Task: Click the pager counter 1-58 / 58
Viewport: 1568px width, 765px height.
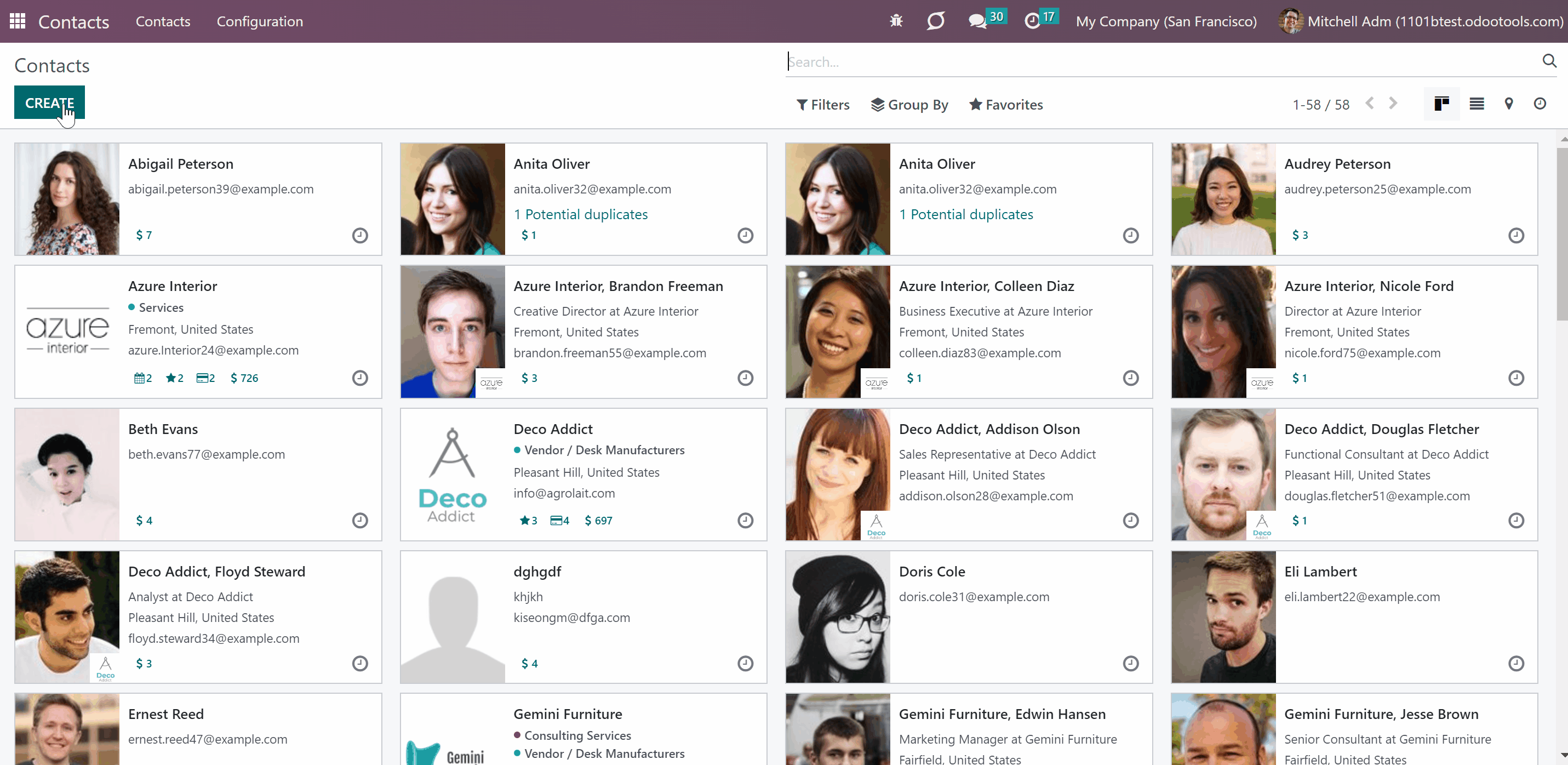Action: [1321, 105]
